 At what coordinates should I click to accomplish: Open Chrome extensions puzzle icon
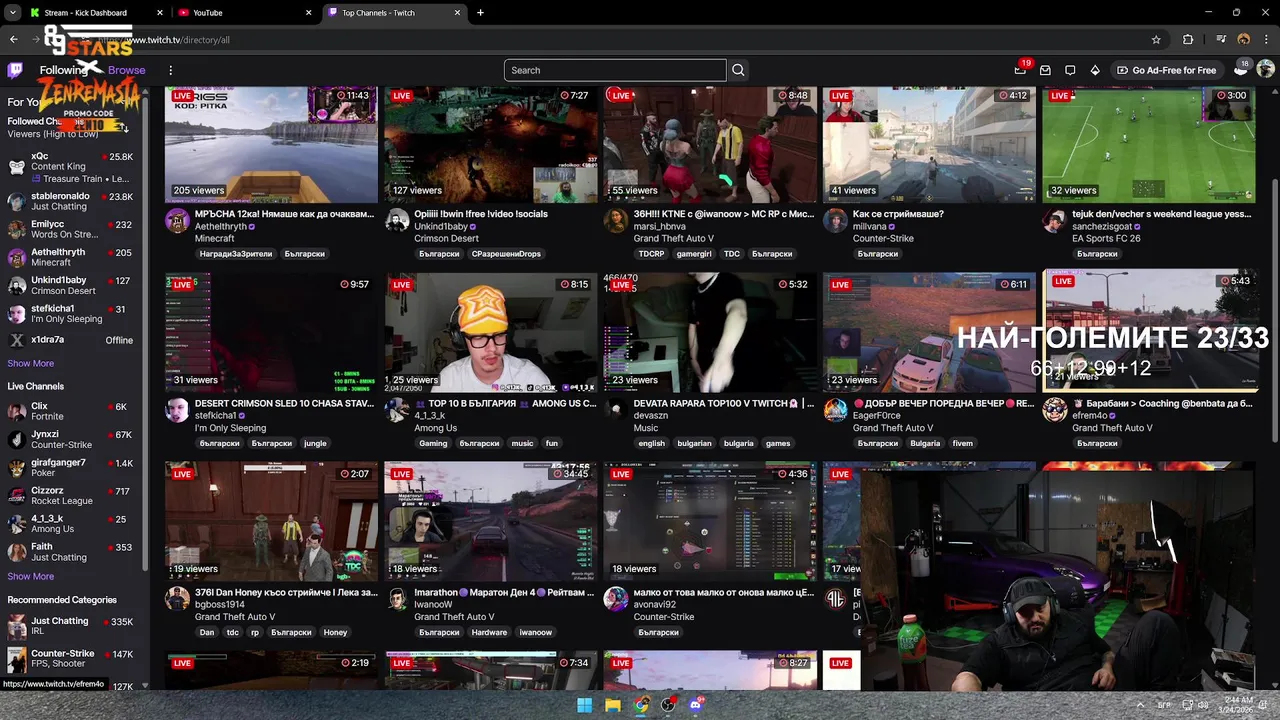(x=1188, y=40)
